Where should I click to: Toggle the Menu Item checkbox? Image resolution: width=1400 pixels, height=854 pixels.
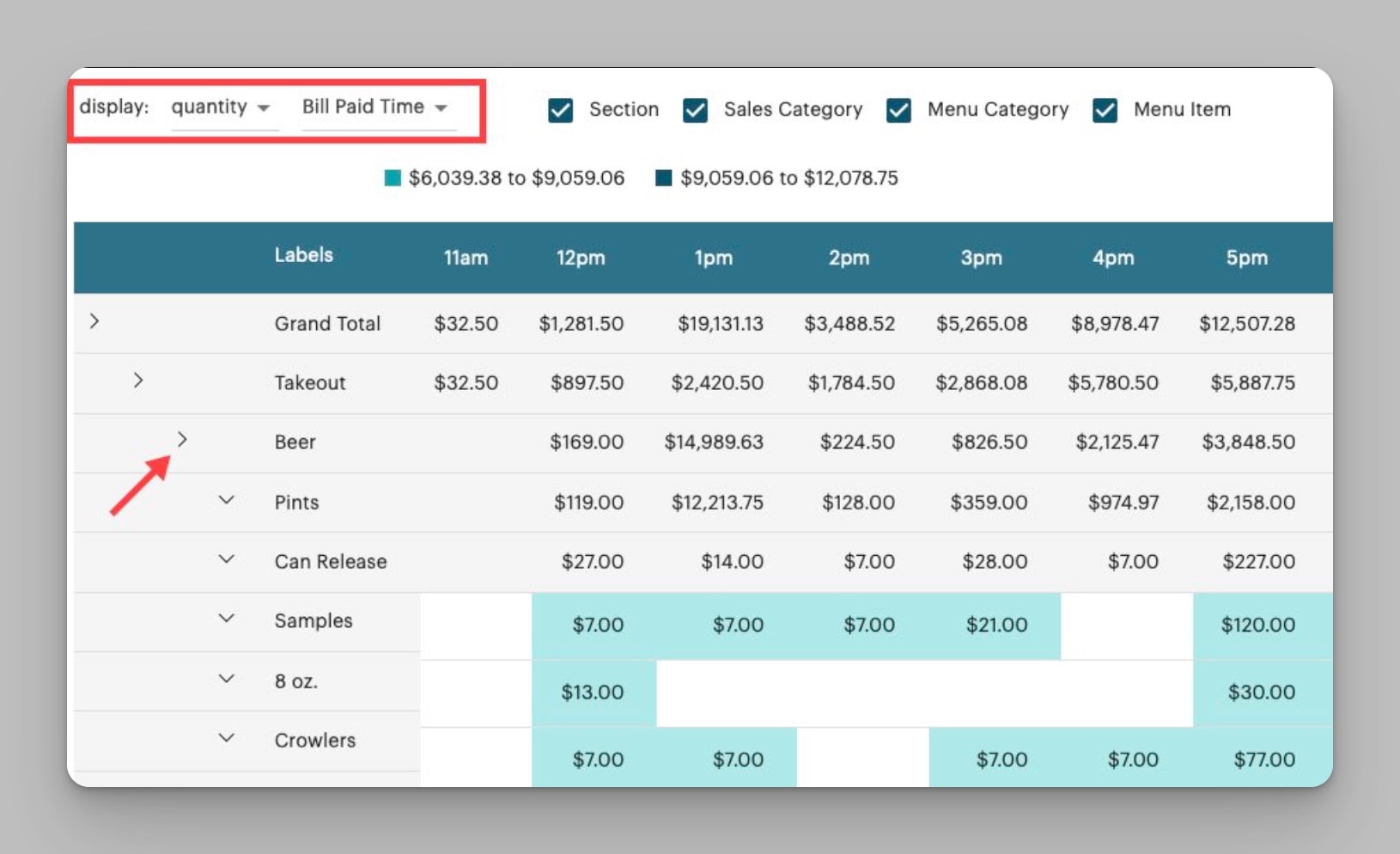click(1105, 110)
